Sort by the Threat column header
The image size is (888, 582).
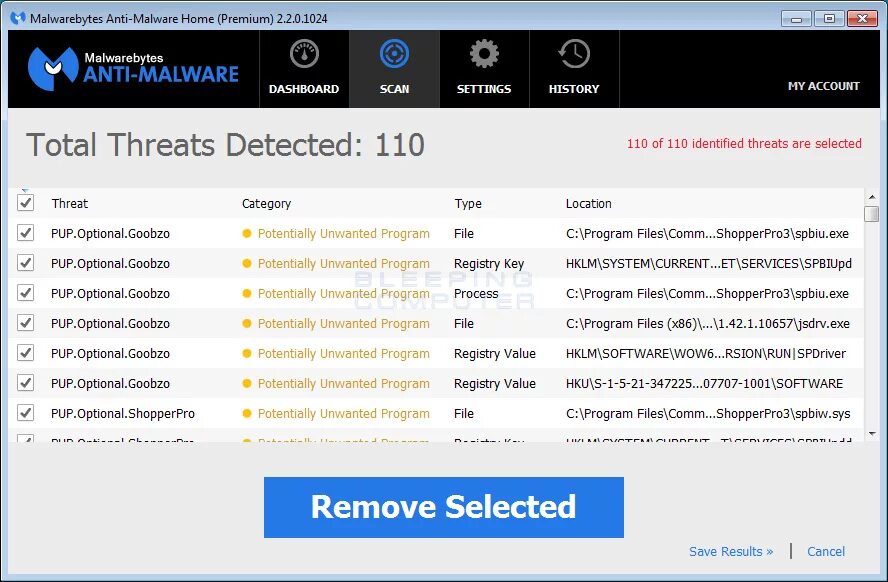click(x=70, y=204)
